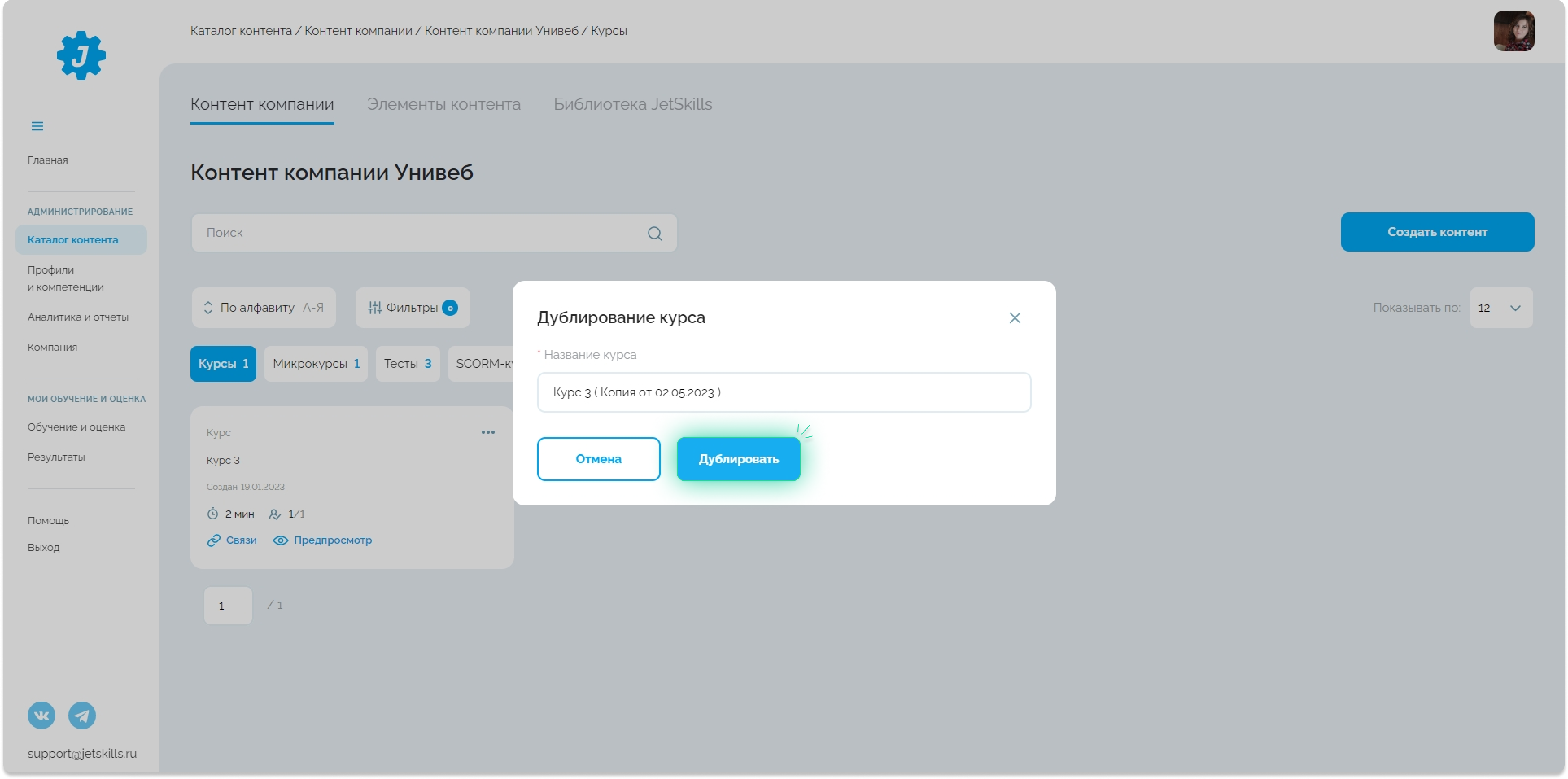
Task: Click the JetSkills gear logo
Action: pyautogui.click(x=81, y=55)
